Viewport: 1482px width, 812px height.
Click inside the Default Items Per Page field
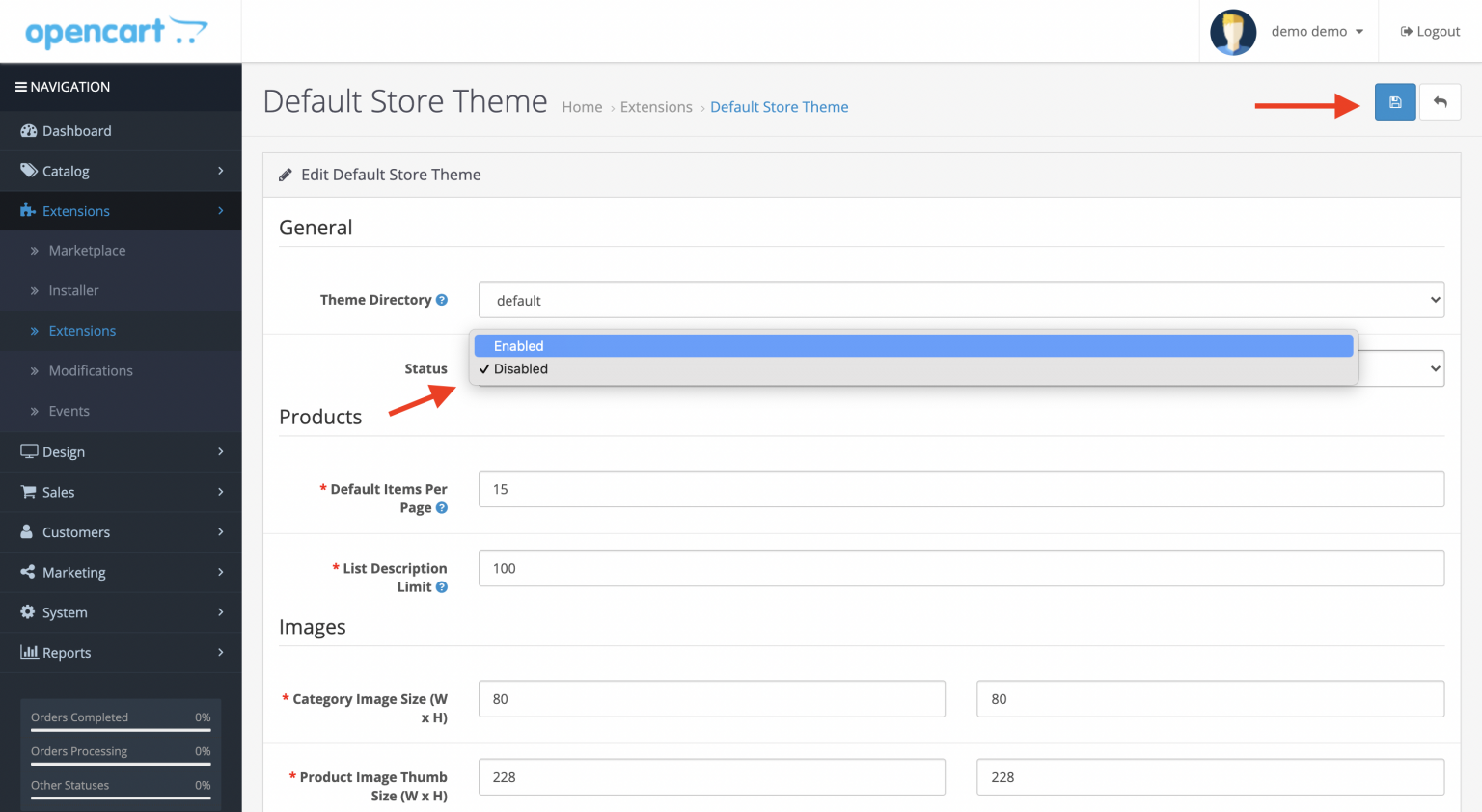pos(960,489)
